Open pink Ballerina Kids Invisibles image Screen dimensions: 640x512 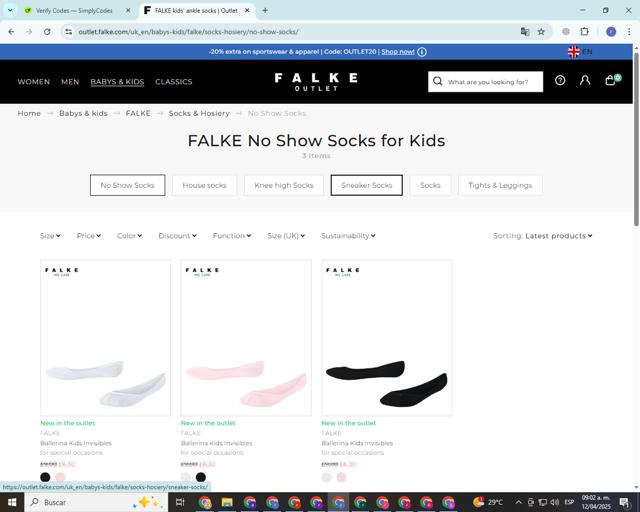pyautogui.click(x=246, y=338)
